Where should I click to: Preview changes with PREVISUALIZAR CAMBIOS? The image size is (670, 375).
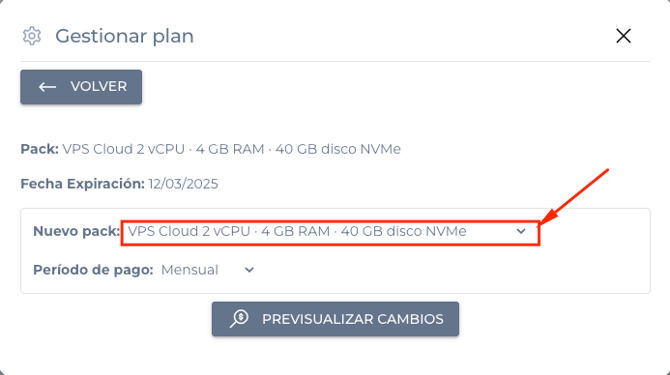pyautogui.click(x=335, y=319)
